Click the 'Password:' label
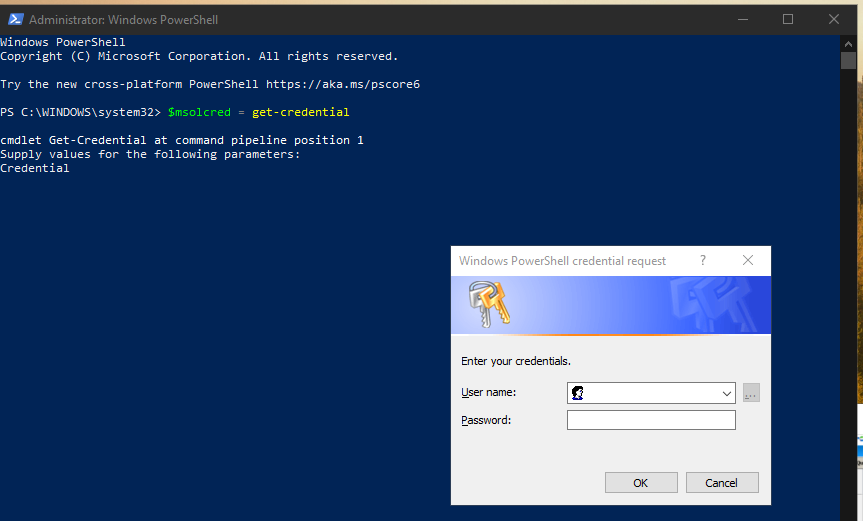863x521 pixels. (486, 420)
